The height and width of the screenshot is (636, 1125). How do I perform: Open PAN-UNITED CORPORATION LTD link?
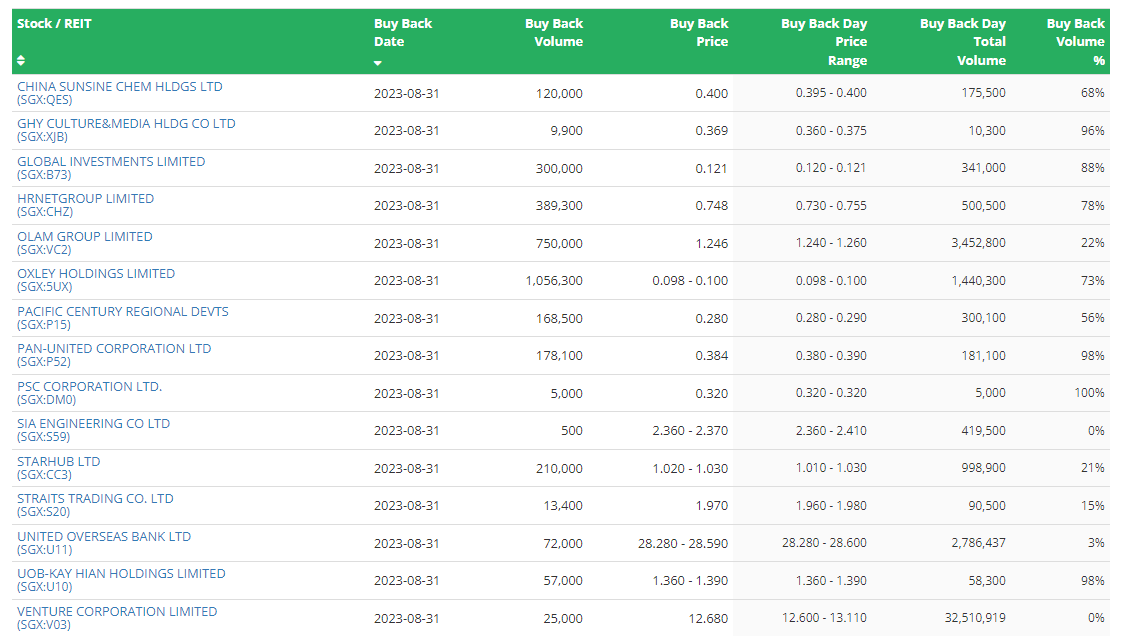[114, 355]
